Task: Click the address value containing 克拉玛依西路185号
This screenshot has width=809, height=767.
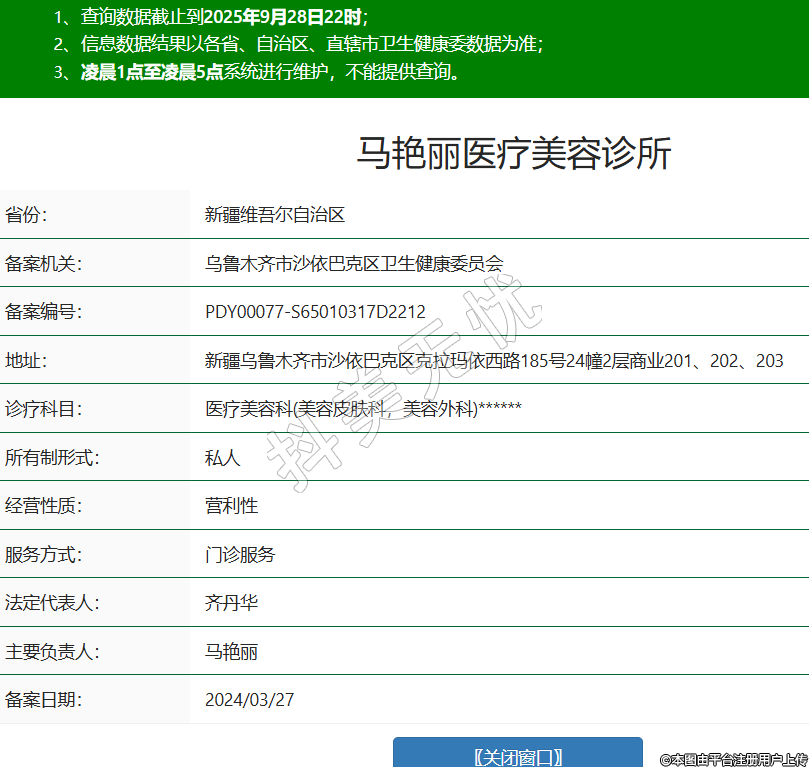Action: click(x=494, y=360)
